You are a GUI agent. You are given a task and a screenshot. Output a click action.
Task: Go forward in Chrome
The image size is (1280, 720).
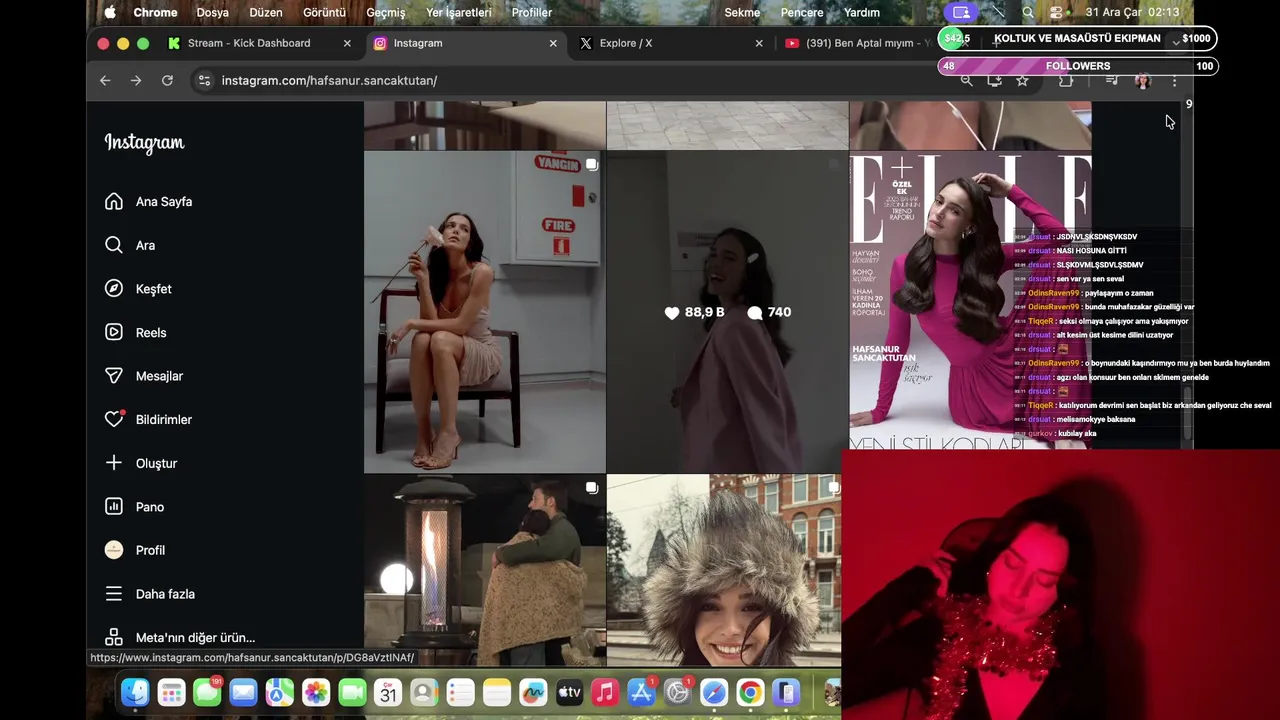pos(136,80)
